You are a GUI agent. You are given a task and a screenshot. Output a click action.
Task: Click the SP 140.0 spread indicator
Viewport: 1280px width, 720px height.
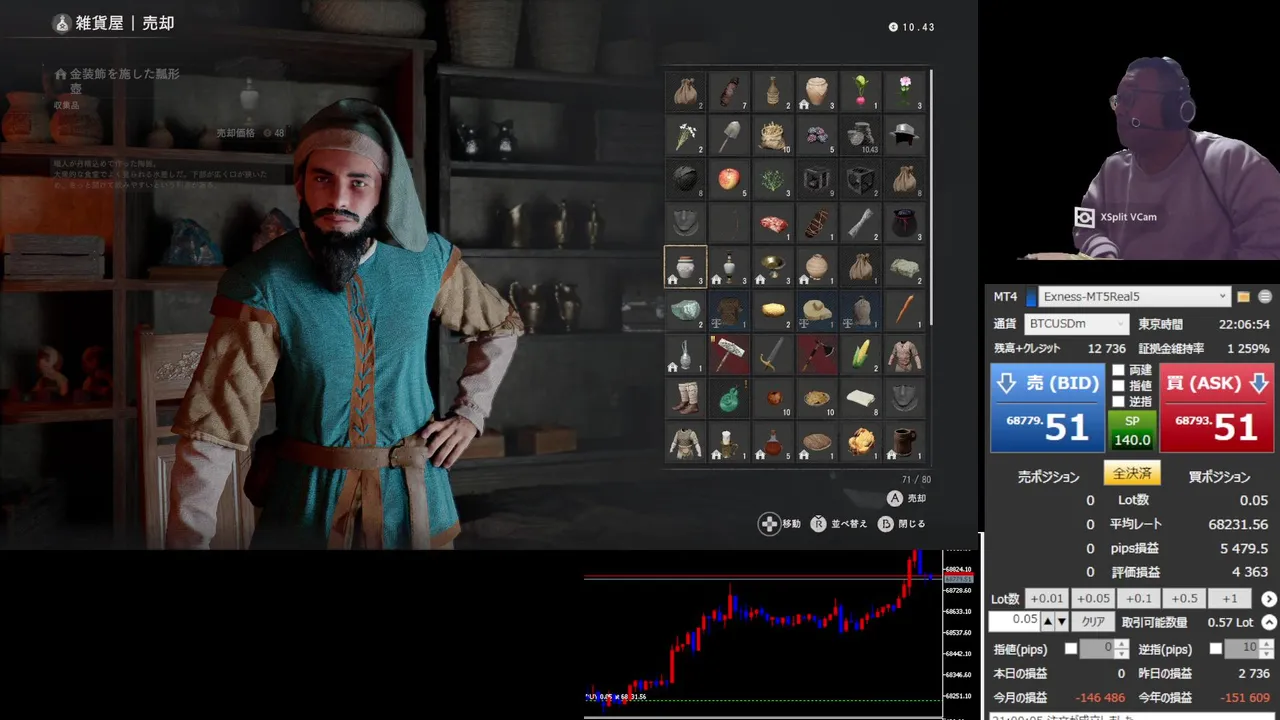1132,430
